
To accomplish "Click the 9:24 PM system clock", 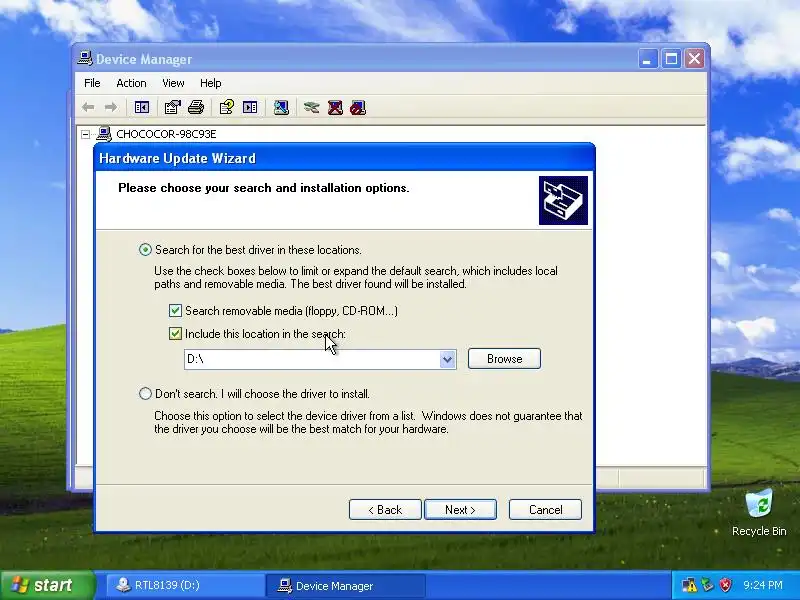I will (x=763, y=585).
